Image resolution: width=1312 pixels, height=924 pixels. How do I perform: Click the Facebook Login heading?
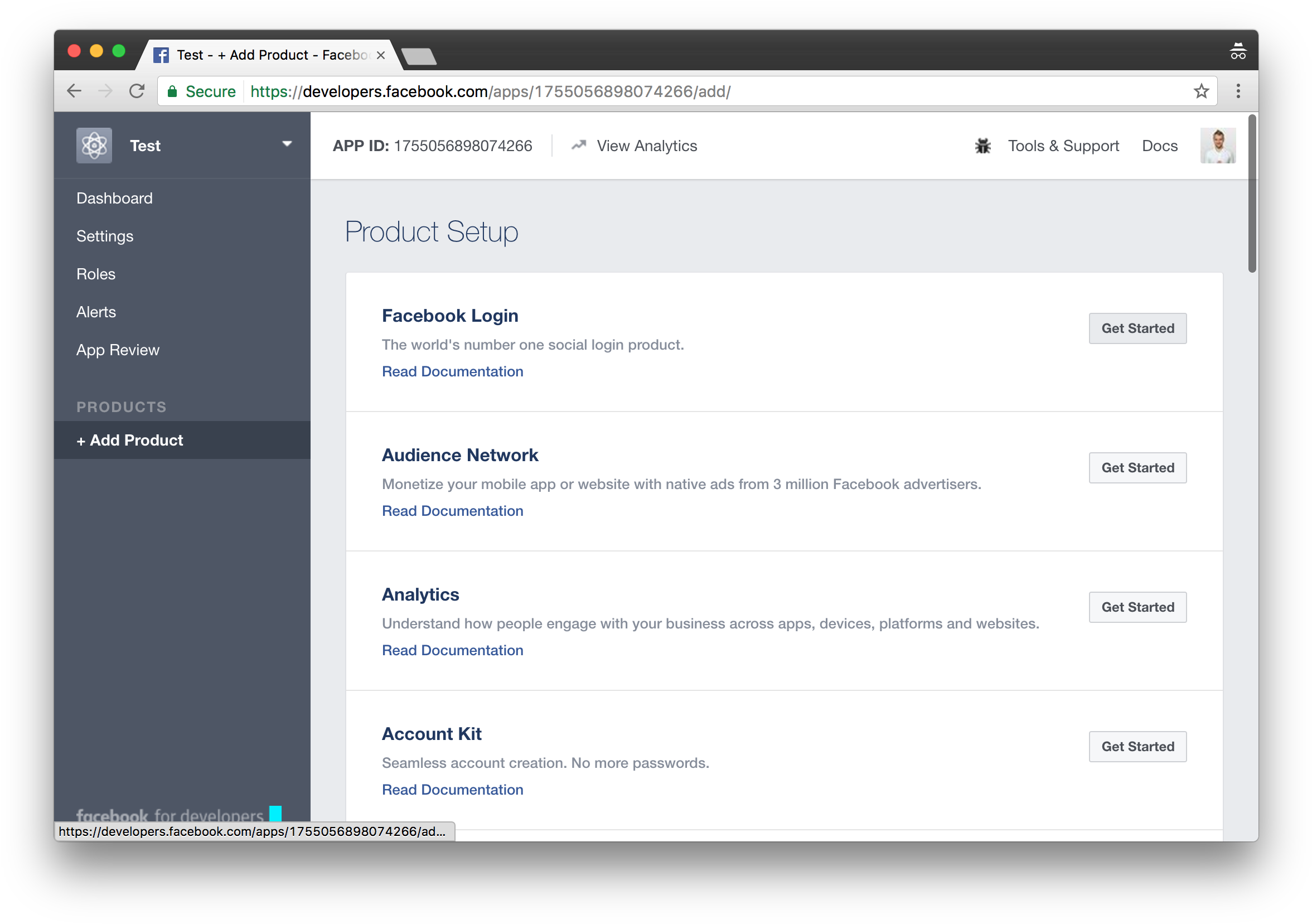[x=450, y=316]
